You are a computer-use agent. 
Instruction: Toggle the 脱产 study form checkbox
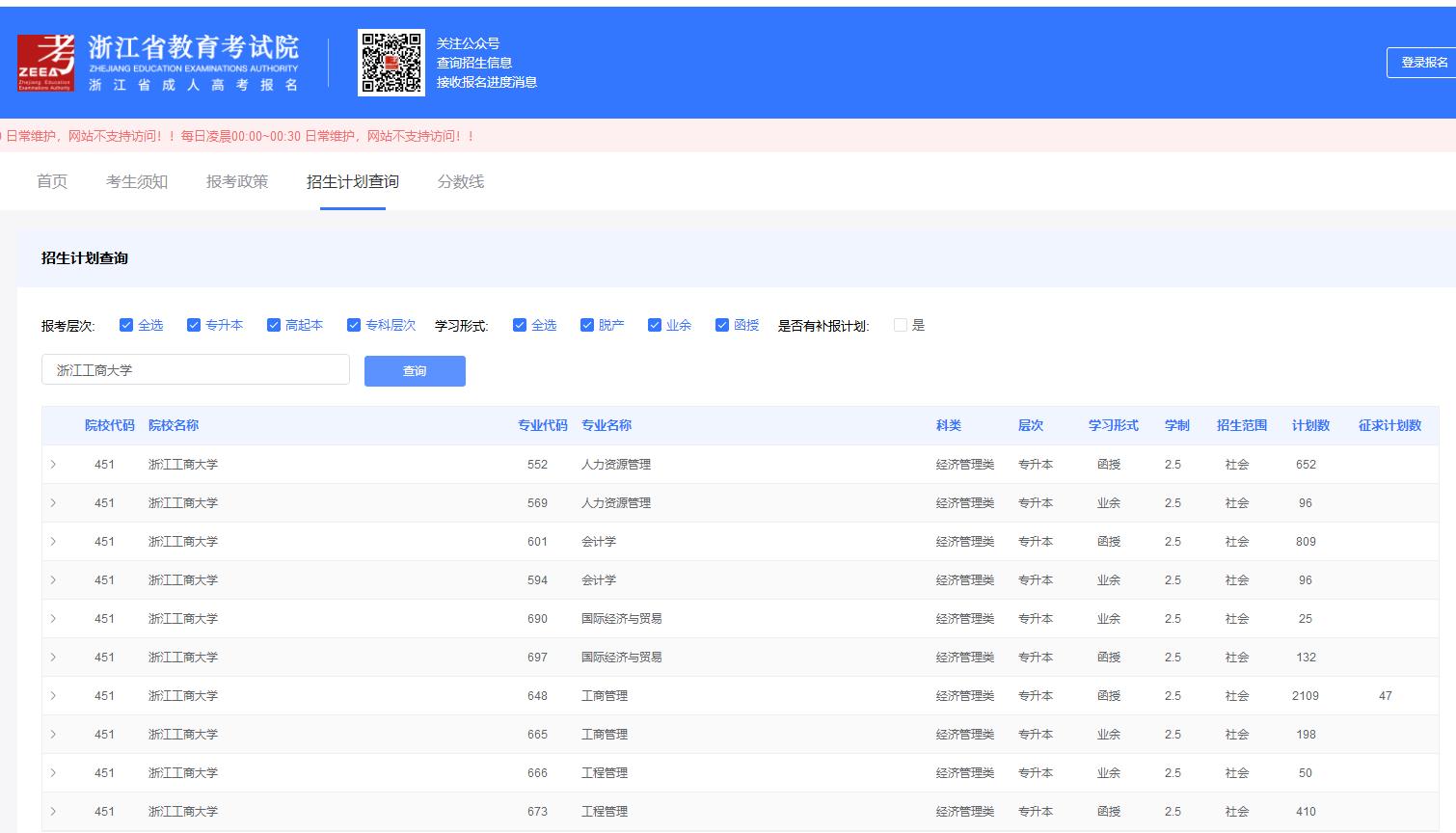click(587, 325)
